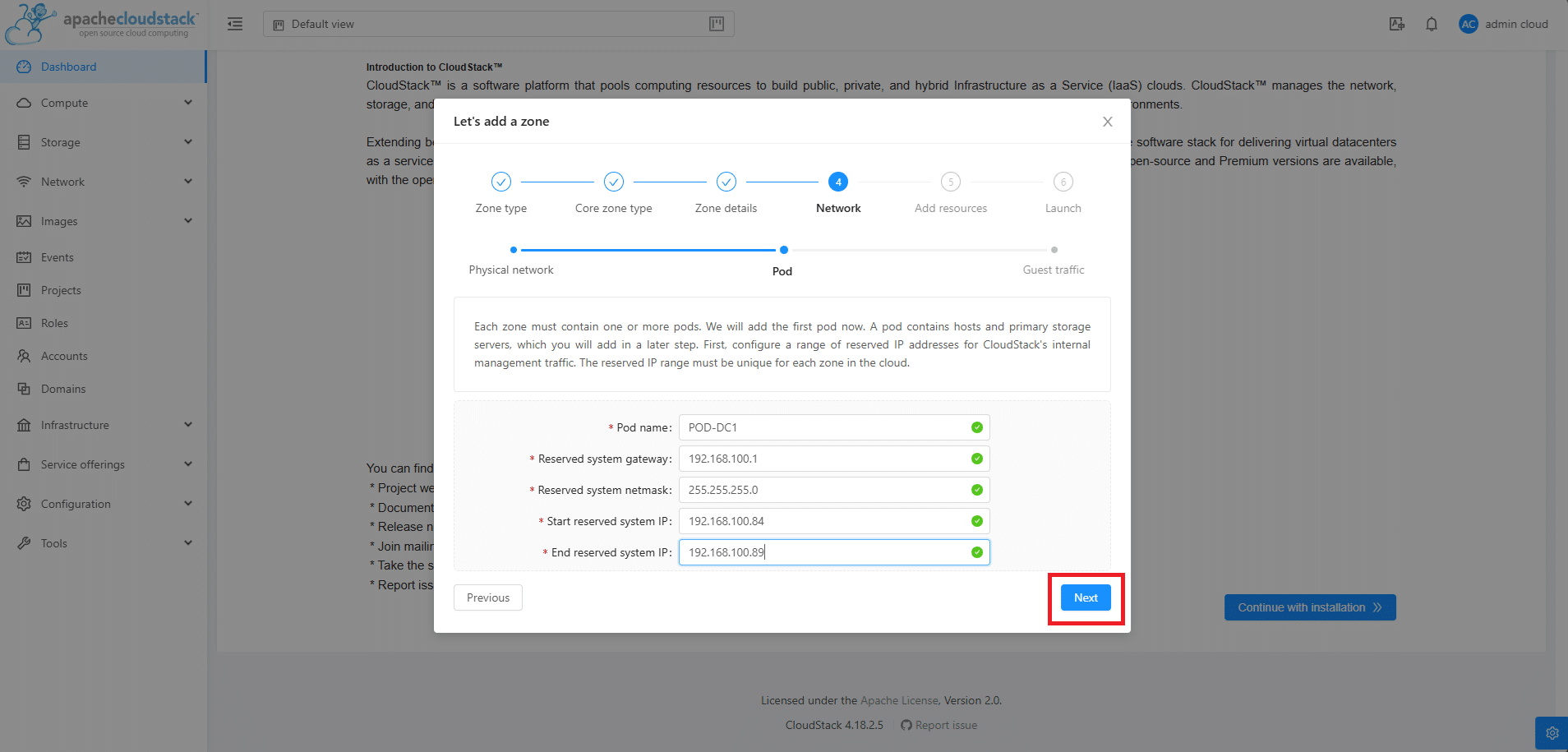Image resolution: width=1568 pixels, height=752 pixels.
Task: Close the Let's add a zone dialog
Action: coord(1107,122)
